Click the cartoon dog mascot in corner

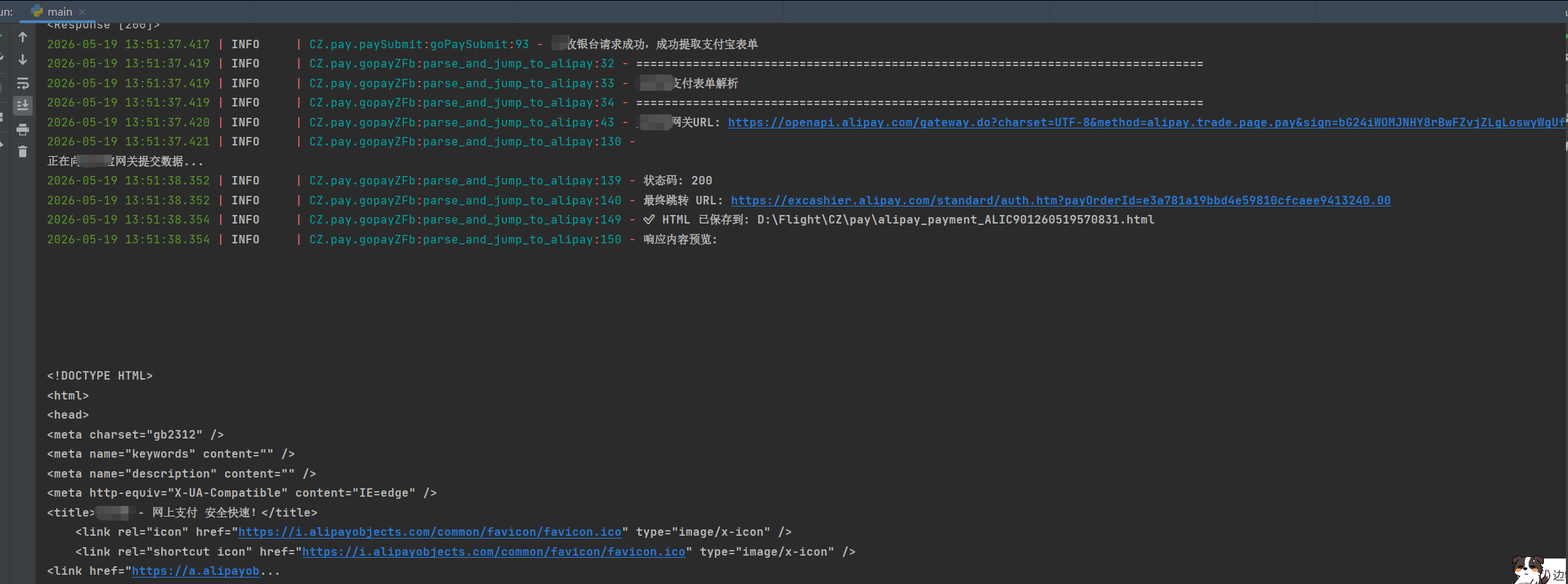(x=1530, y=570)
